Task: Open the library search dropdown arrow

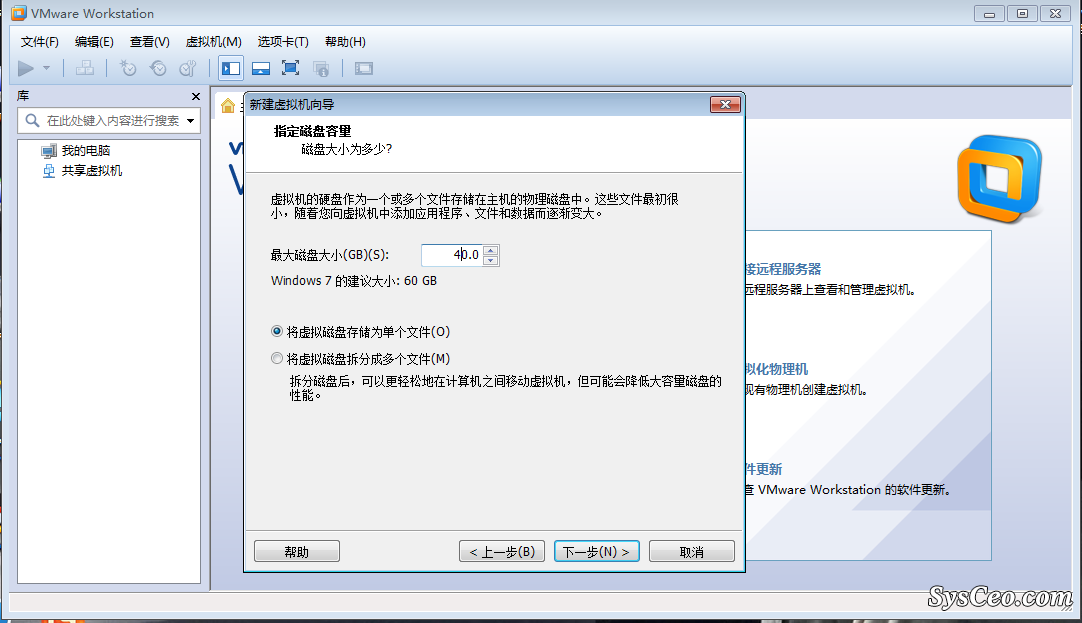Action: coord(190,121)
